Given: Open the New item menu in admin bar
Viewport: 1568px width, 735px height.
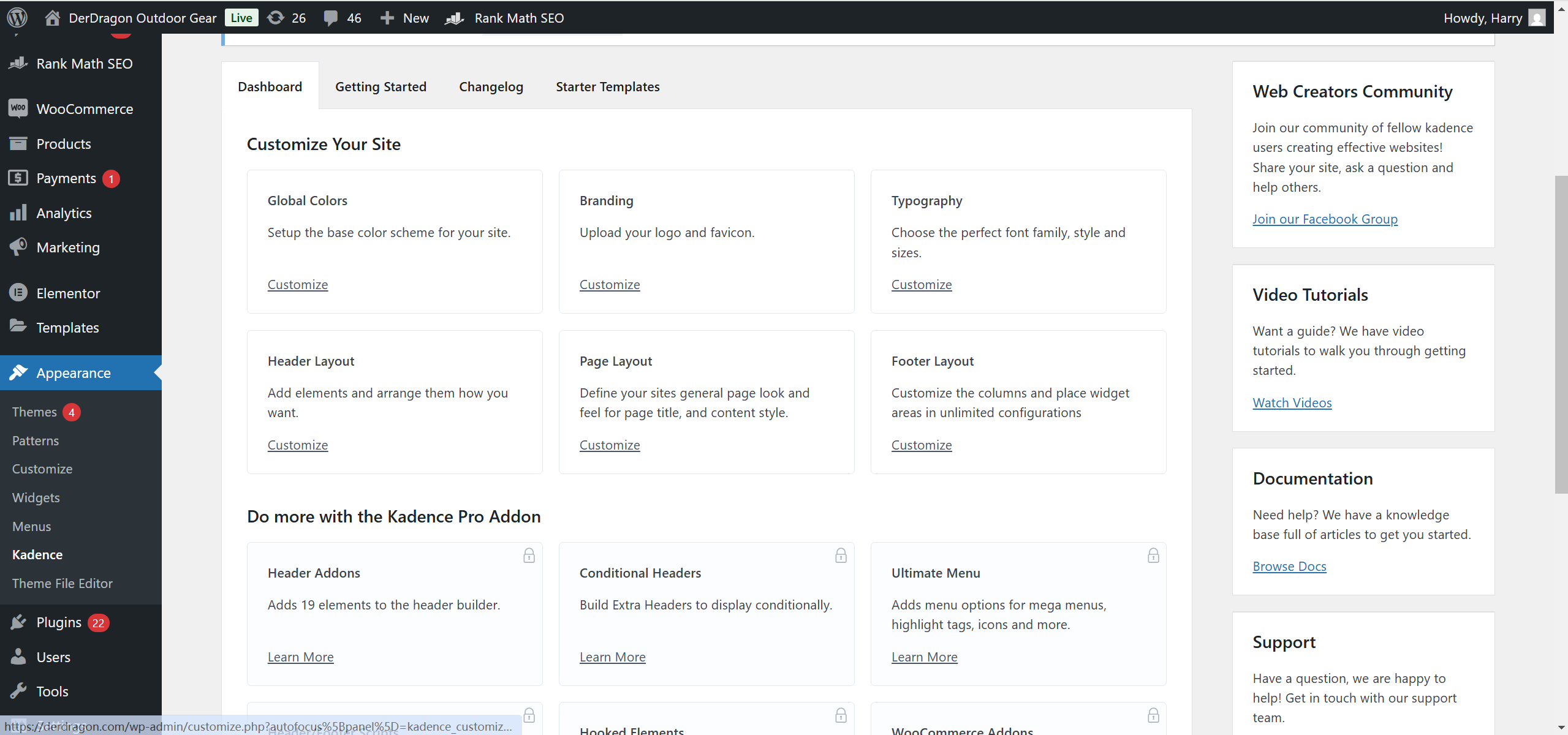Looking at the screenshot, I should pos(404,17).
